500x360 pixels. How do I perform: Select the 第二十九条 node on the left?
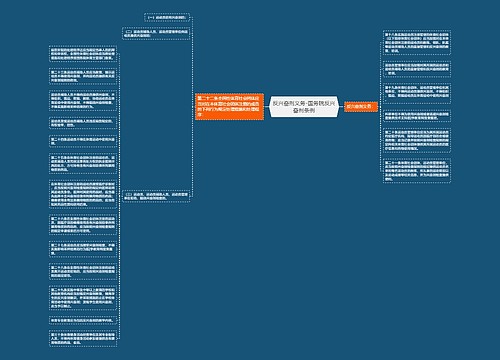[83, 298]
